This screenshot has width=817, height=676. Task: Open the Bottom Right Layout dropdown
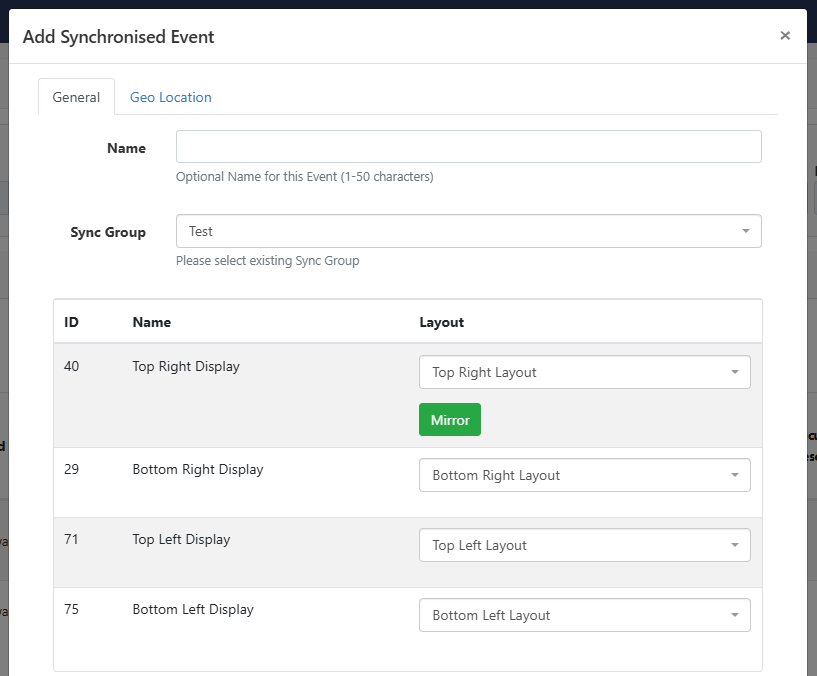pos(584,475)
